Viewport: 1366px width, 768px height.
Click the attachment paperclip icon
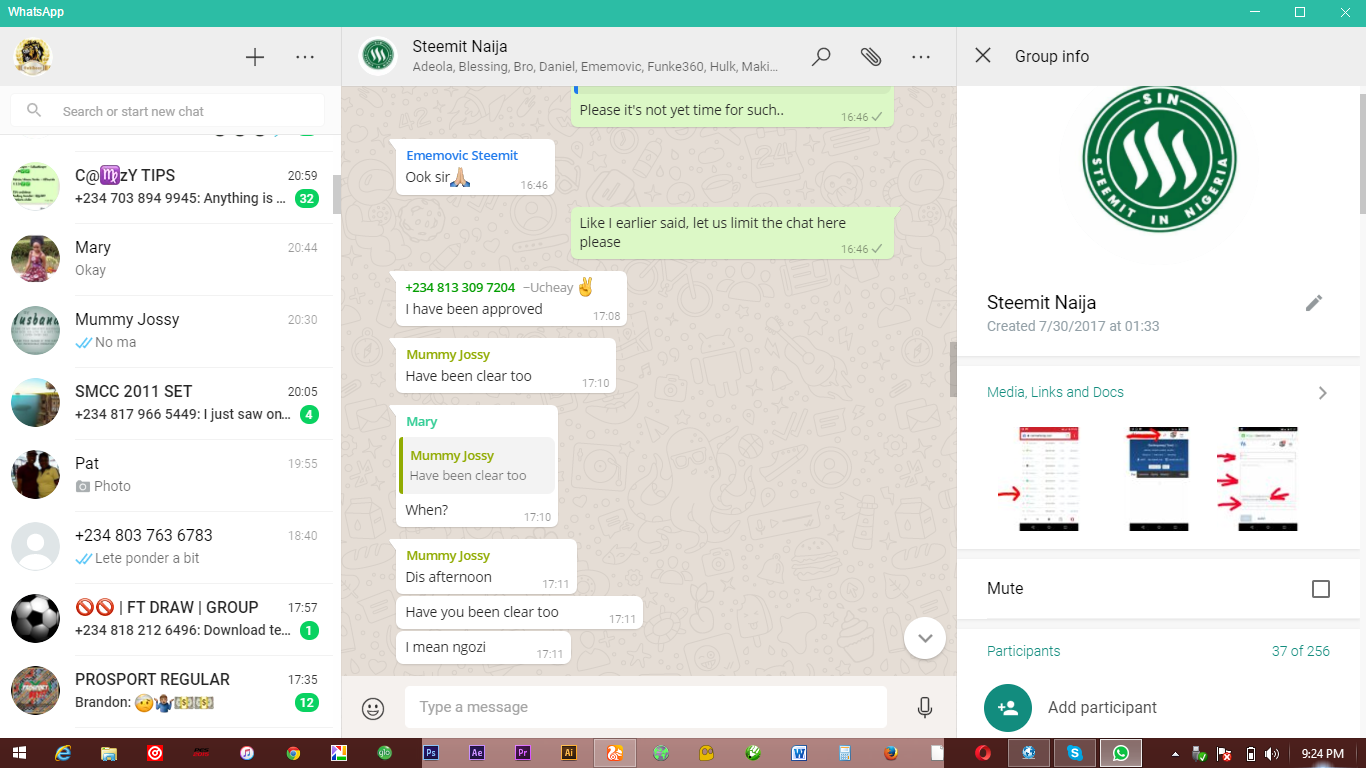coord(871,57)
